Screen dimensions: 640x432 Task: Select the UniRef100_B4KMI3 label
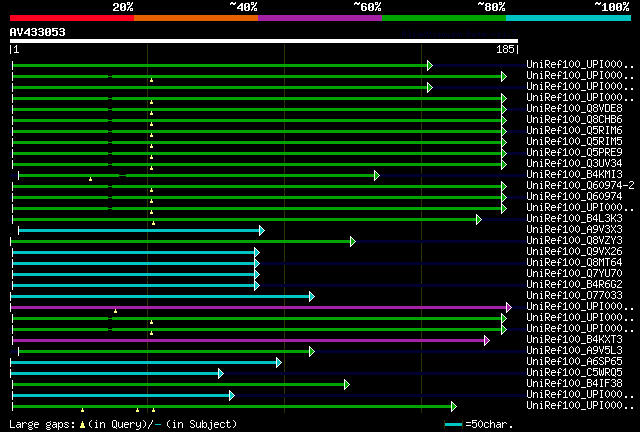pos(574,175)
